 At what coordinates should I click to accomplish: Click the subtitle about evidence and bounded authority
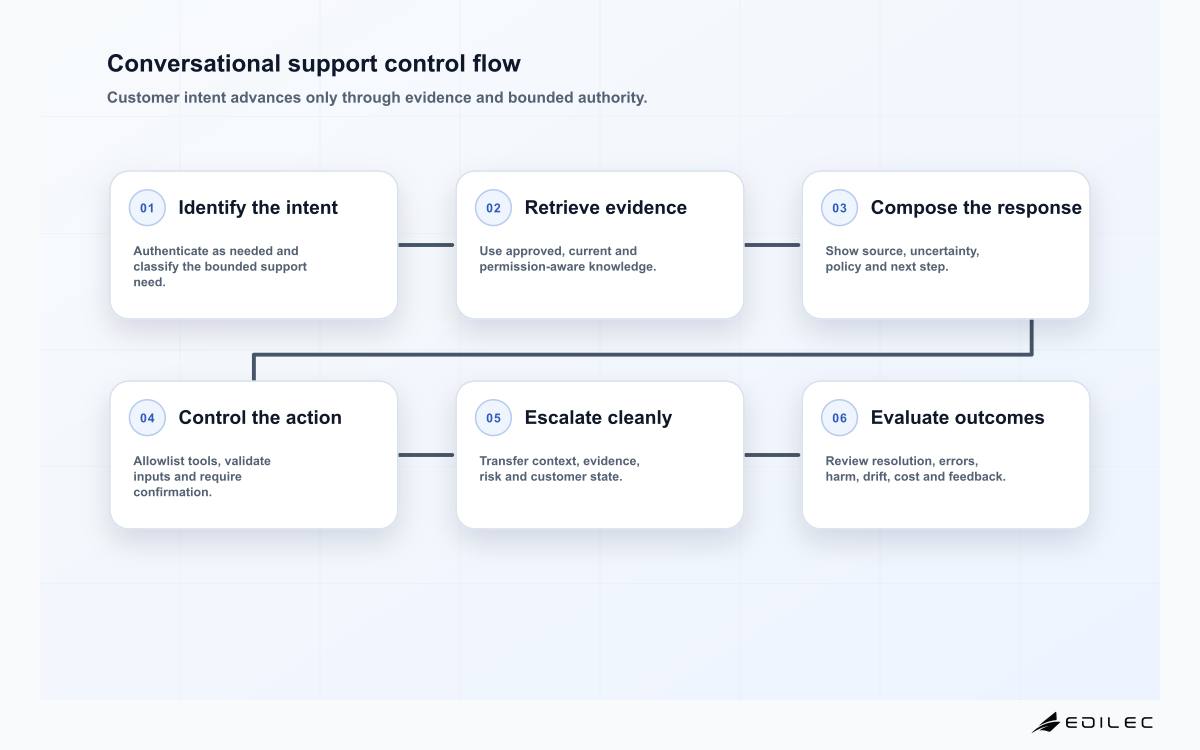(377, 98)
